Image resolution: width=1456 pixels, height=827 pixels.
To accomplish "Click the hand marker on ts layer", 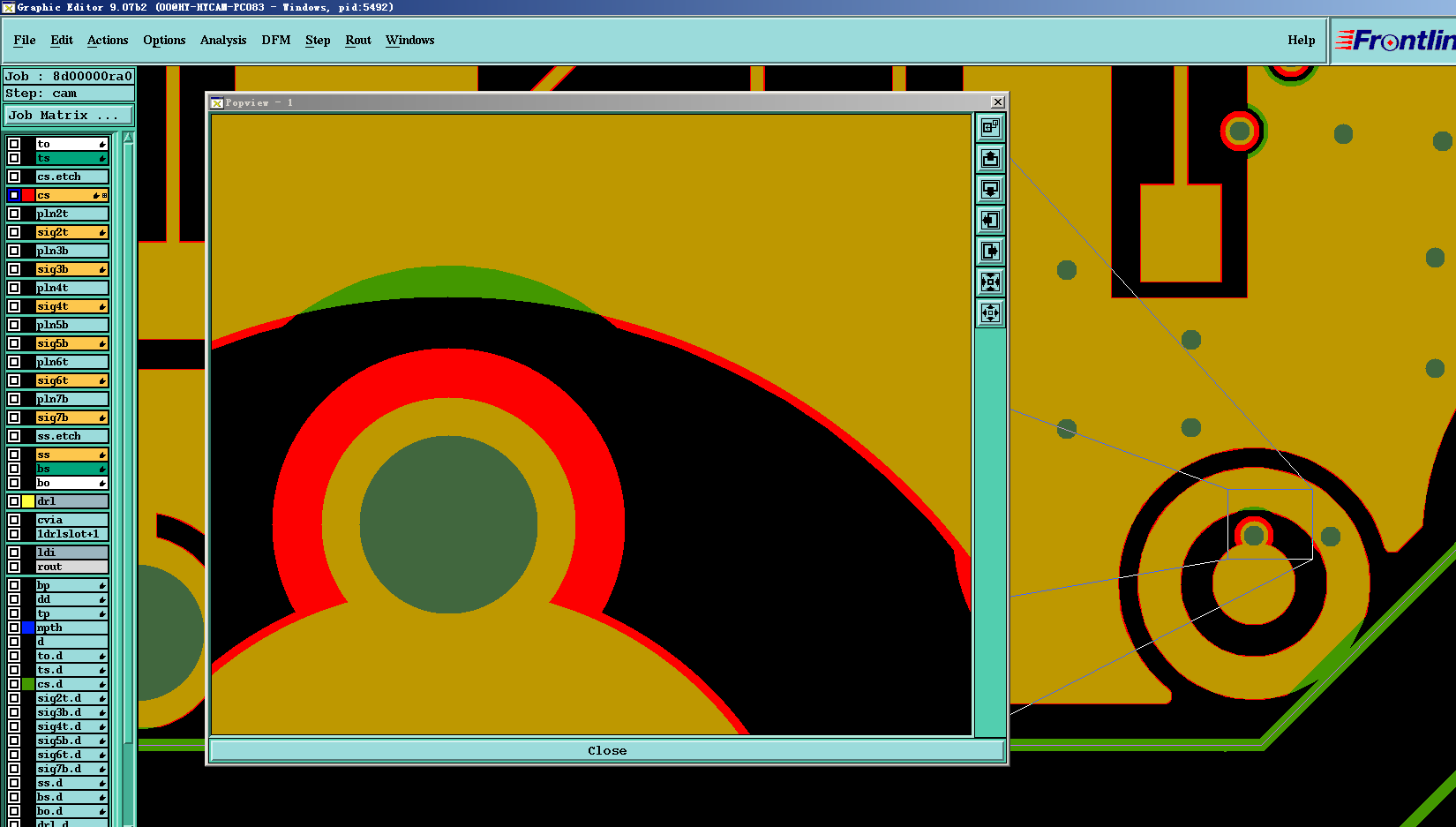I will 102,159.
